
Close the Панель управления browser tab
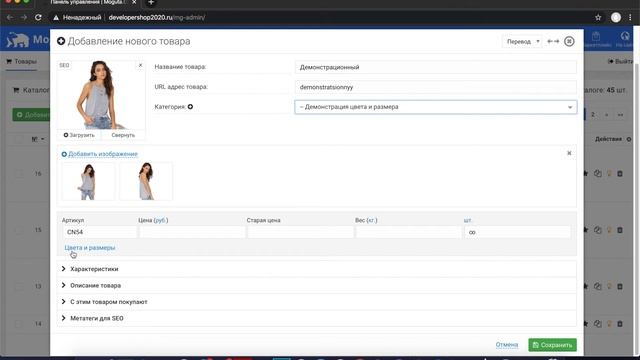tap(134, 2)
